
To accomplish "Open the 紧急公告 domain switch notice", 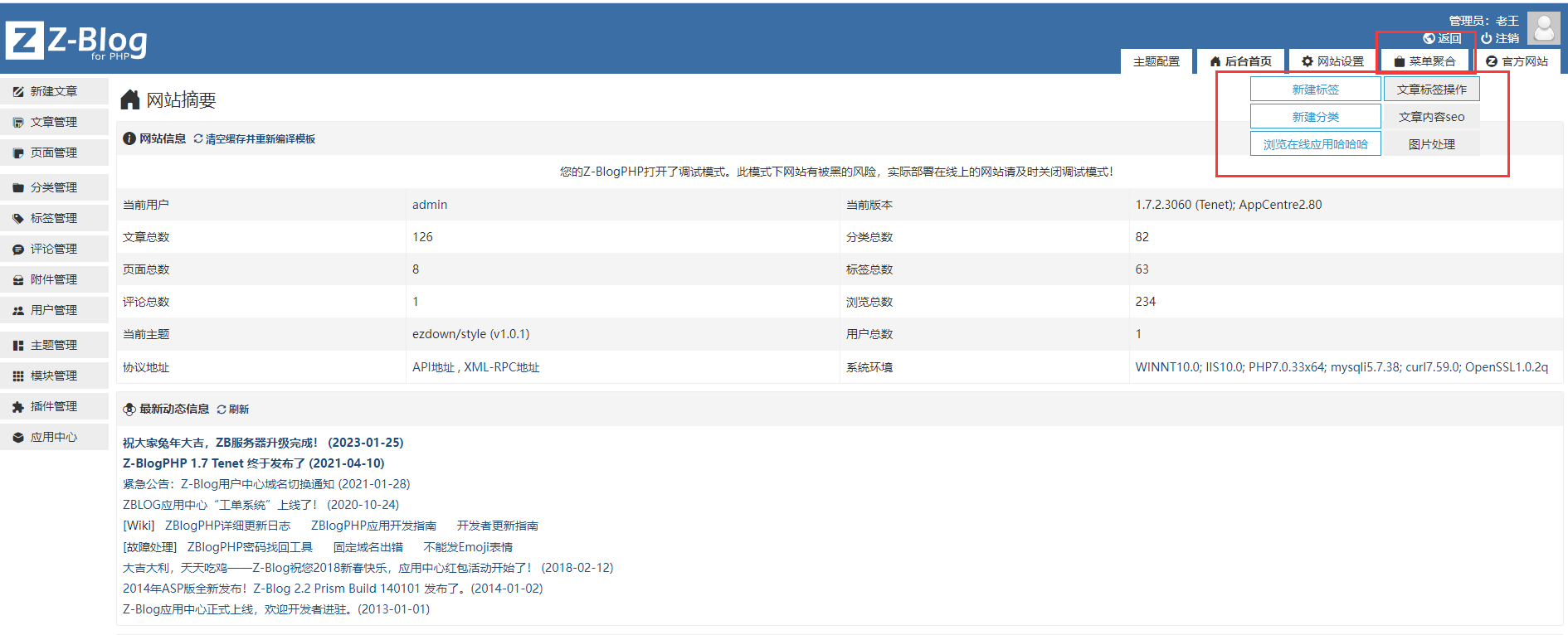I will pyautogui.click(x=266, y=484).
